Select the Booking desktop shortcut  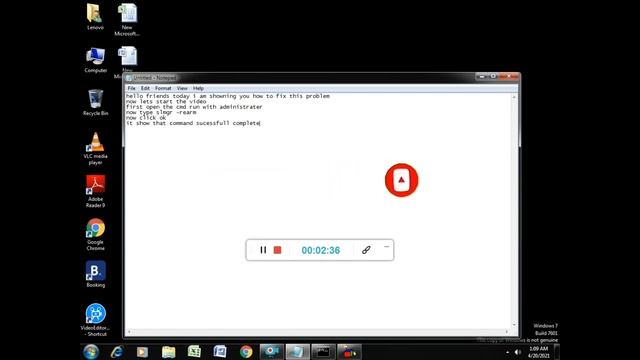coord(96,274)
